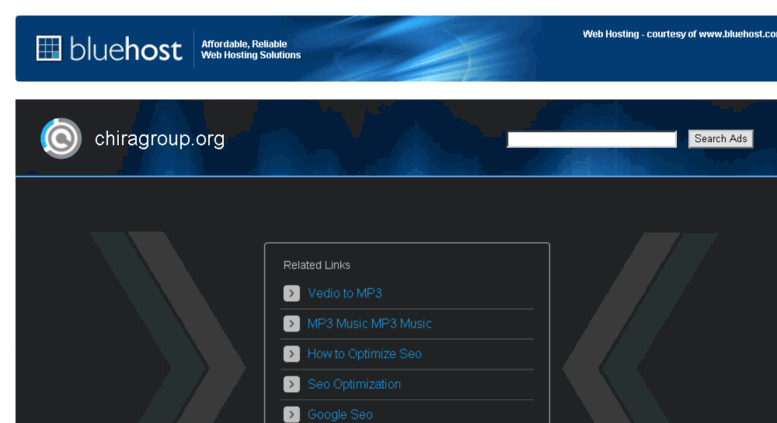Image resolution: width=777 pixels, height=423 pixels.
Task: Click the arrow icon beside Vedio to MP3
Action: [291, 293]
